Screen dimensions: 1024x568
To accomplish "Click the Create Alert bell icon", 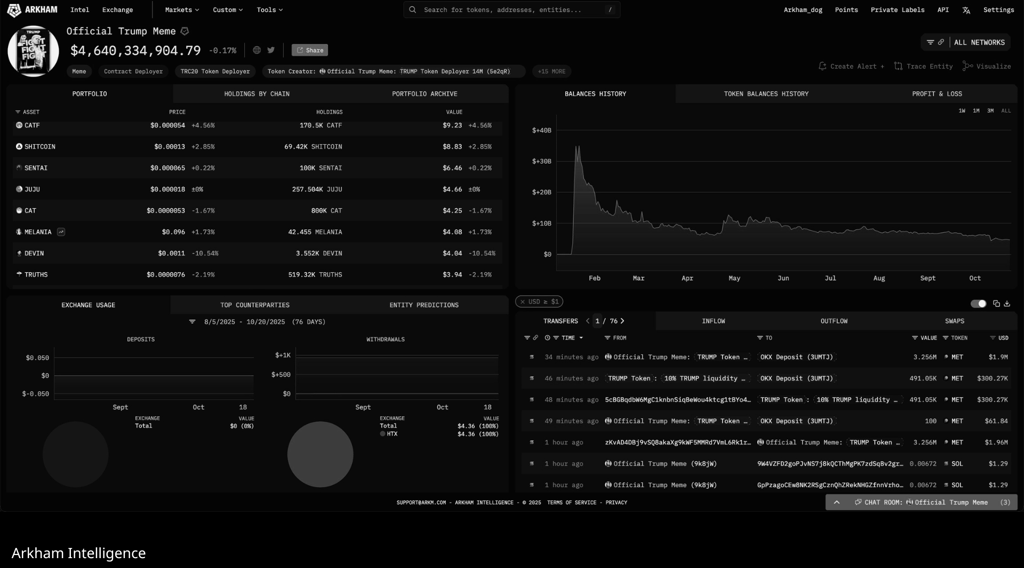I will click(822, 67).
